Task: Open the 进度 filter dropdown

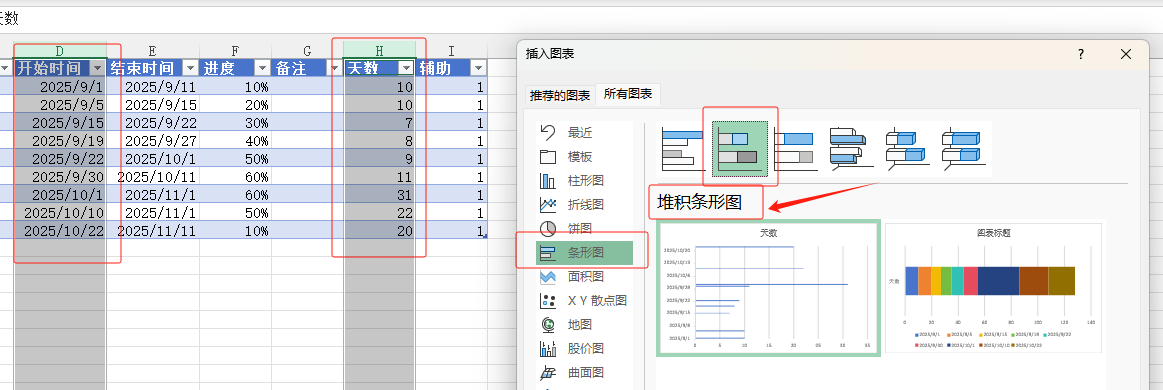Action: coord(262,68)
